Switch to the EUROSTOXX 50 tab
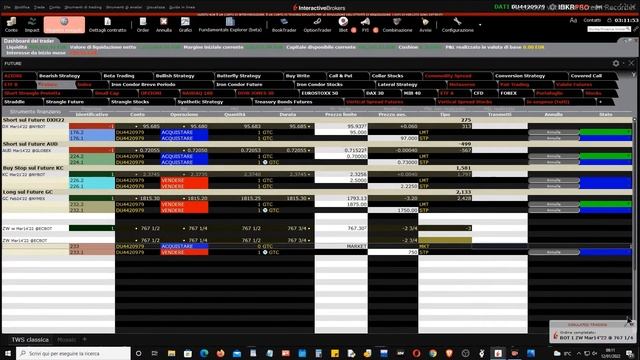This screenshot has width=640, height=360. 331,93
